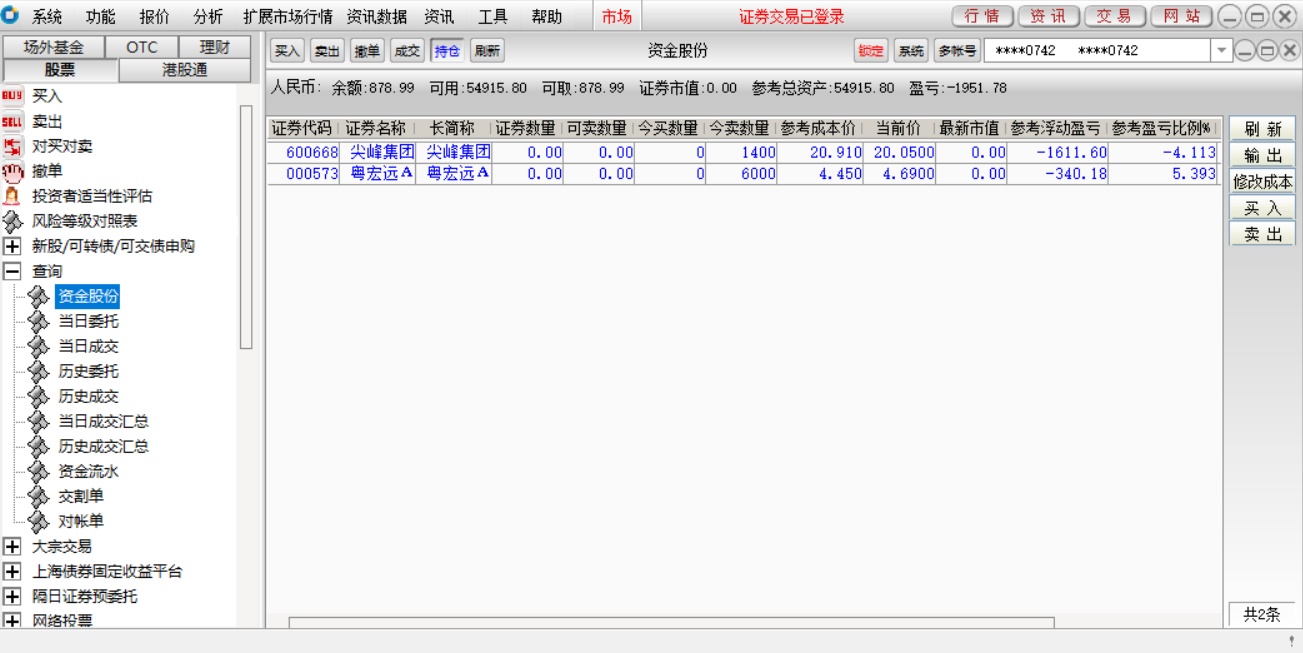Viewport: 1303px width, 653px height.
Task: Select the 600668 尖峰集团 row
Action: pyautogui.click(x=743, y=153)
